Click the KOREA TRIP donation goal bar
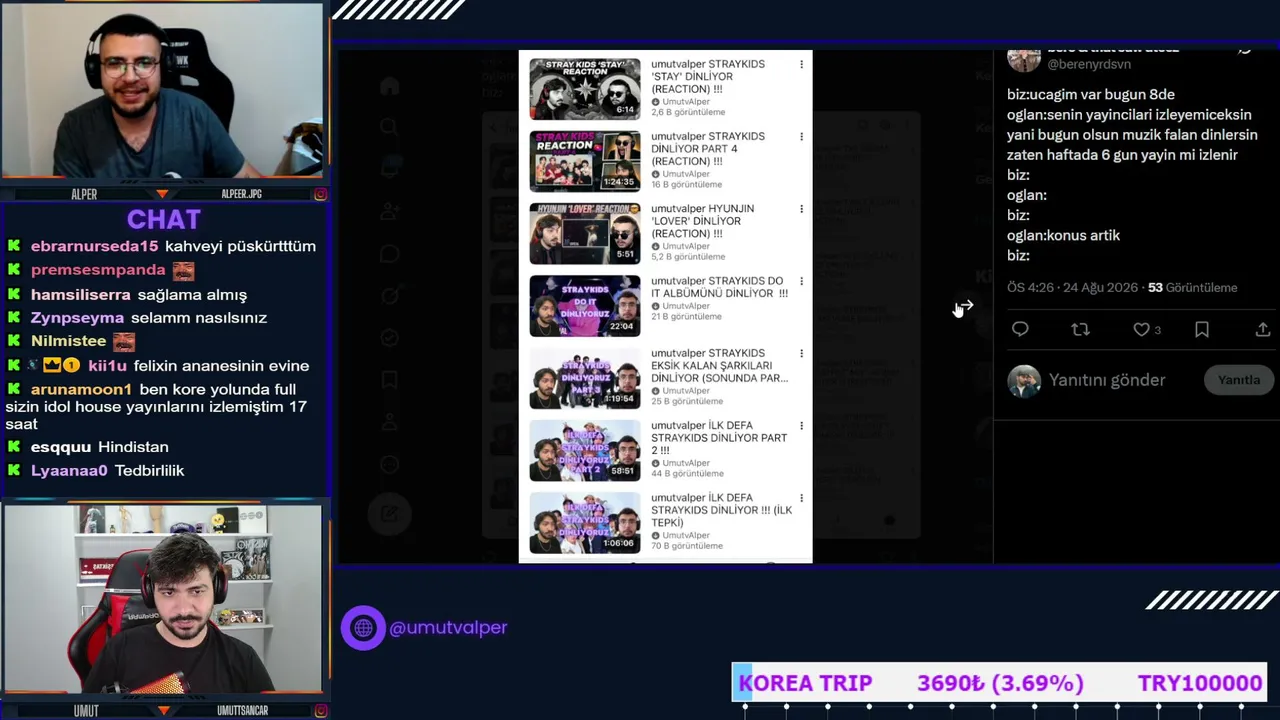Viewport: 1280px width, 720px height. (x=1000, y=683)
